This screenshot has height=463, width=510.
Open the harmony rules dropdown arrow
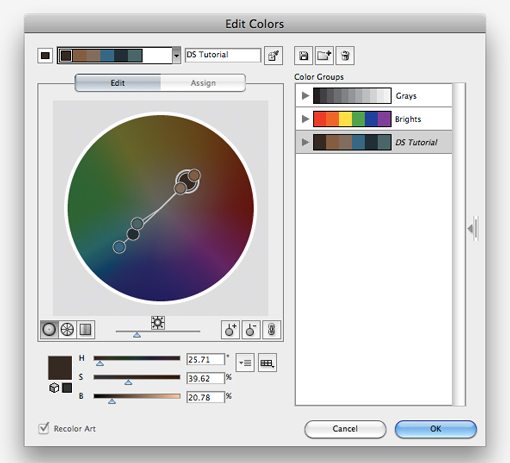click(176, 55)
